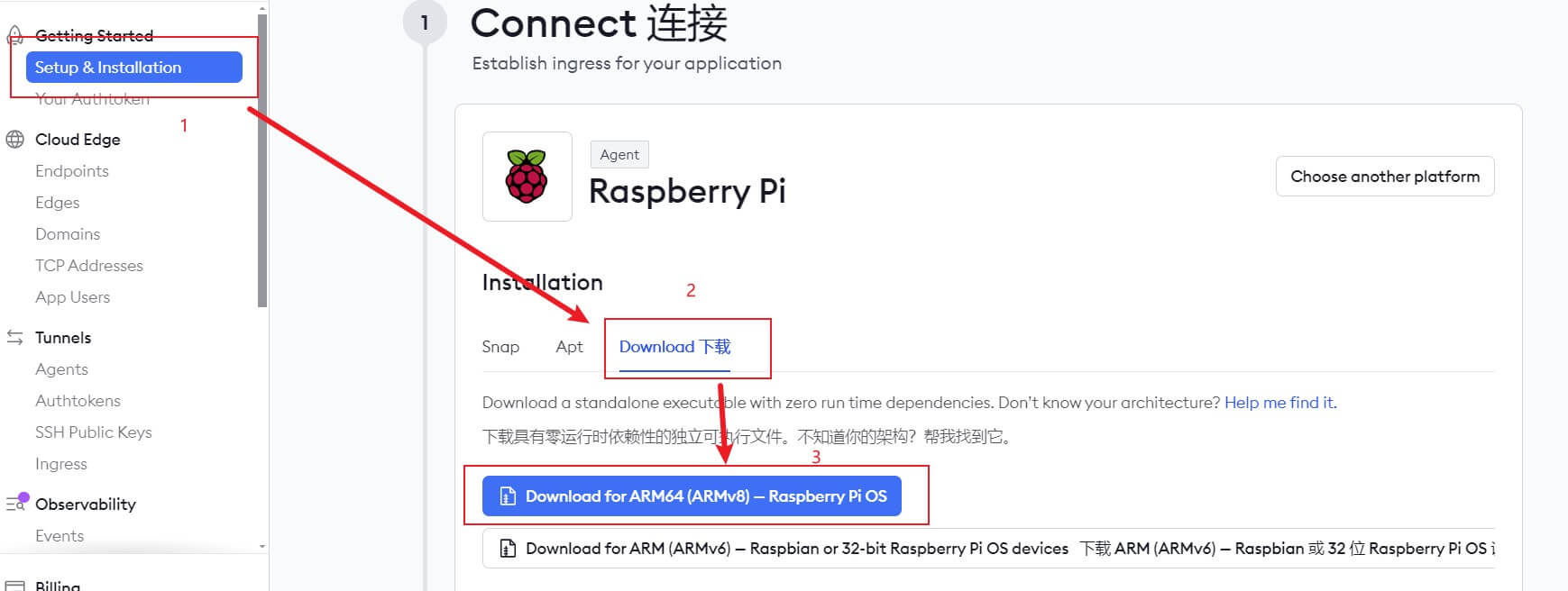Go to TCP Addresses page
This screenshot has width=1568, height=591.
click(x=89, y=266)
